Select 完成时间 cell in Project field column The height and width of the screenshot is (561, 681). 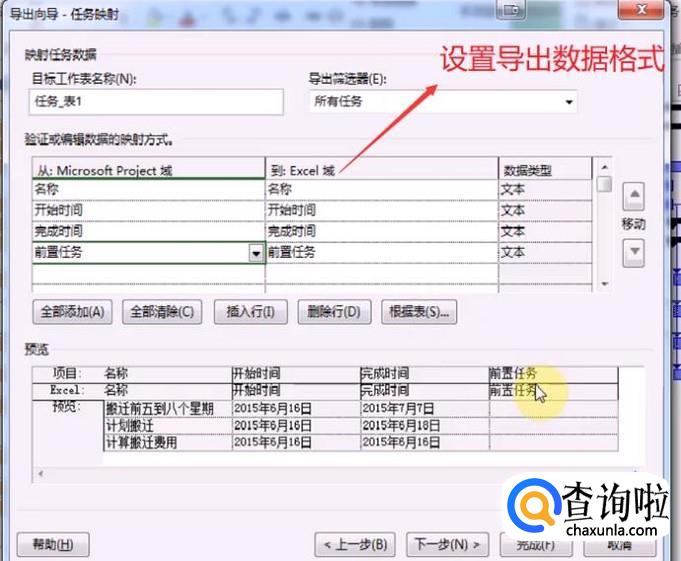pos(149,231)
